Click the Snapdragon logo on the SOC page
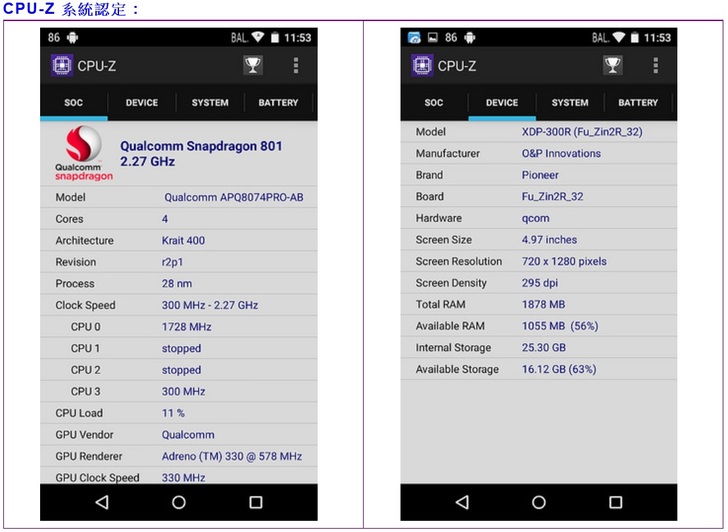This screenshot has height=532, width=728. (83, 154)
